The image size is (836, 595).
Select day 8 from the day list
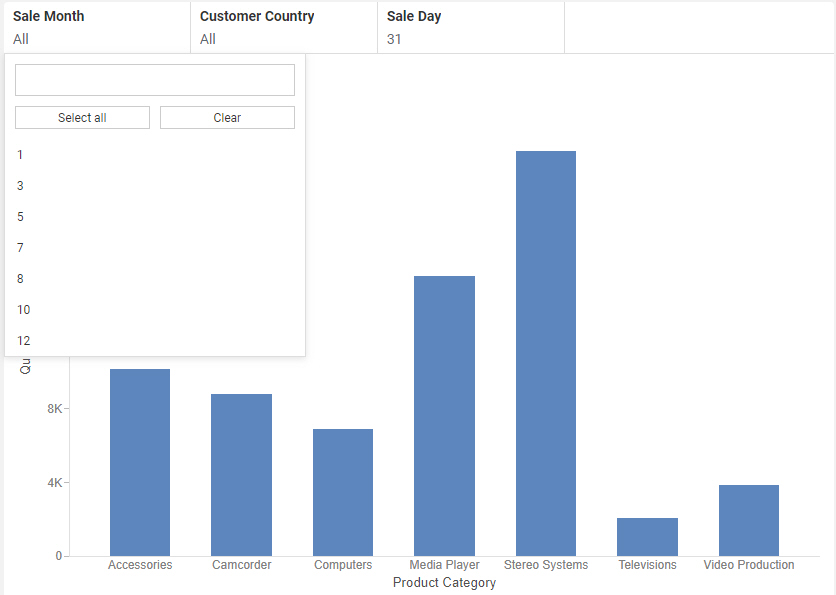(20, 278)
